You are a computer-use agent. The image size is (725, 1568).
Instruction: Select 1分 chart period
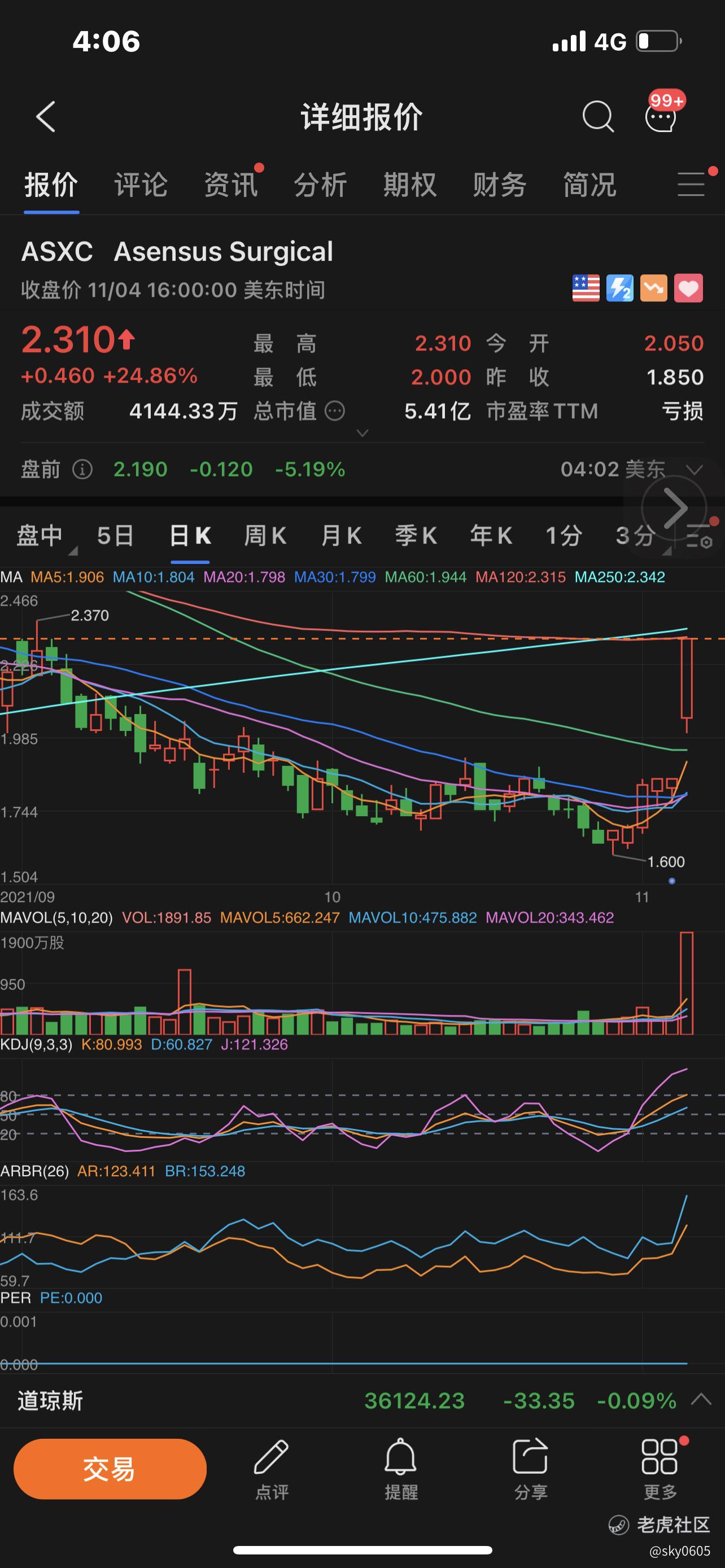pyautogui.click(x=564, y=536)
